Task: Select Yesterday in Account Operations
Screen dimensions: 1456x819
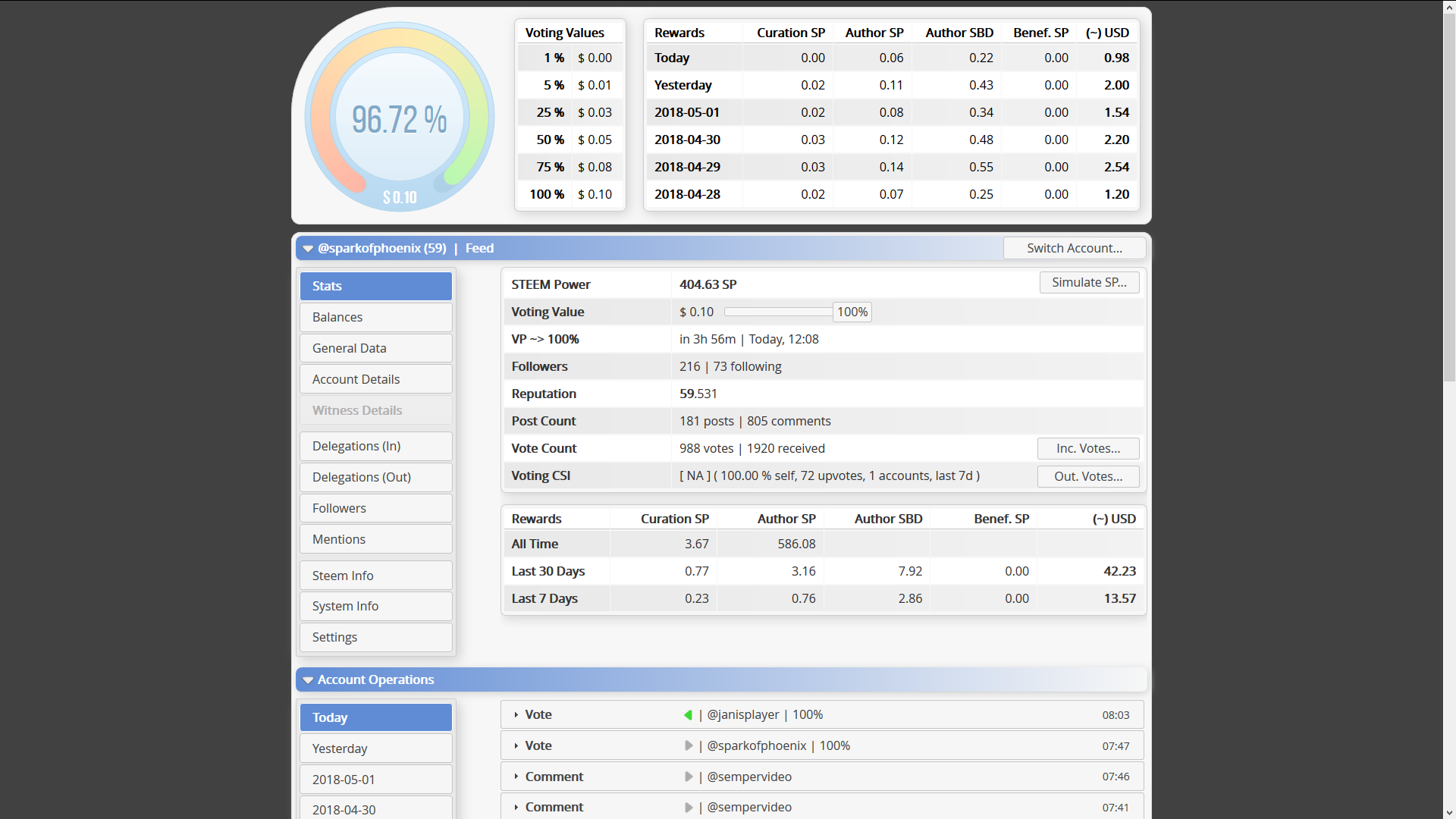Action: pyautogui.click(x=376, y=748)
